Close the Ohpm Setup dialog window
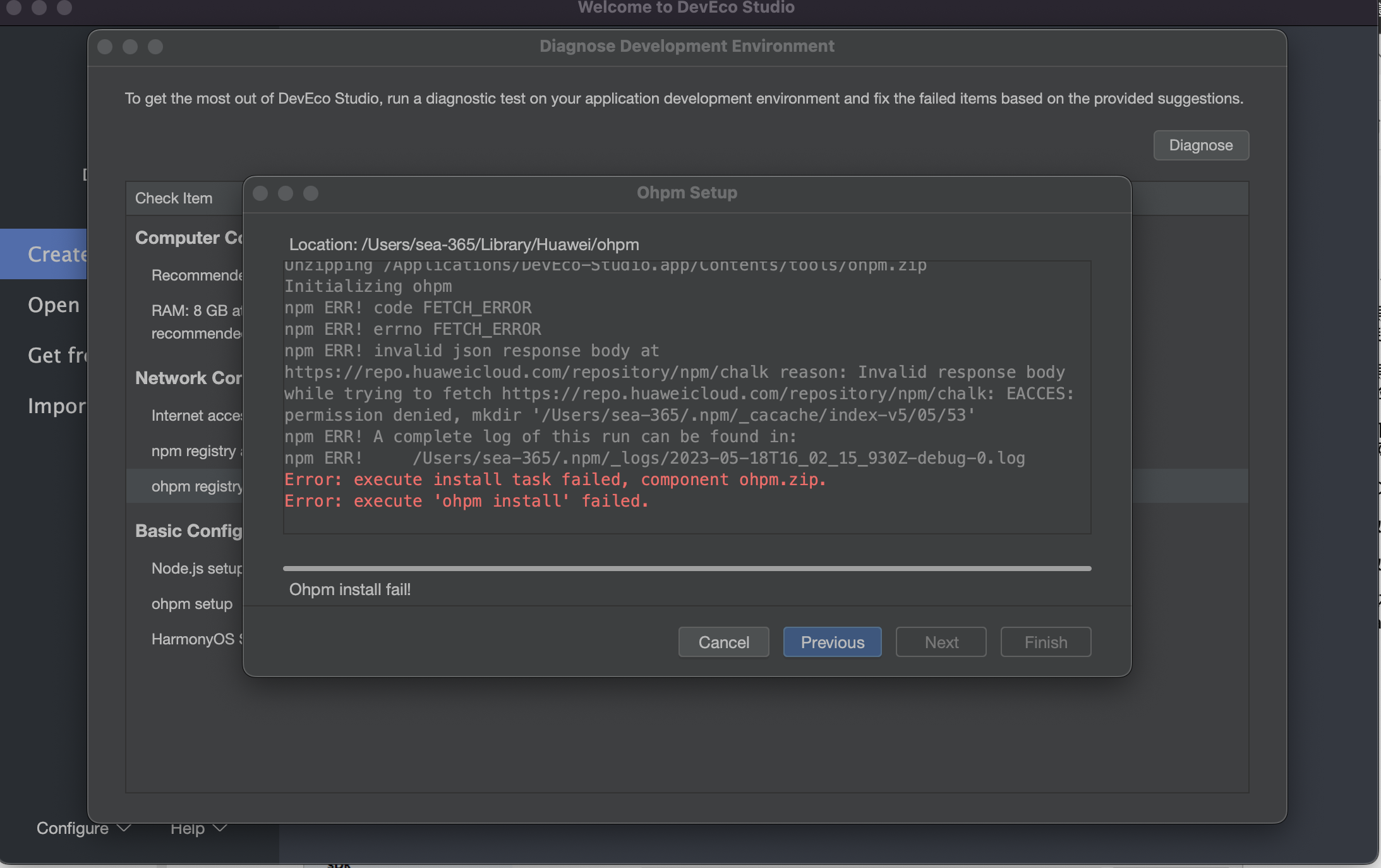Viewport: 1381px width, 868px height. [260, 193]
